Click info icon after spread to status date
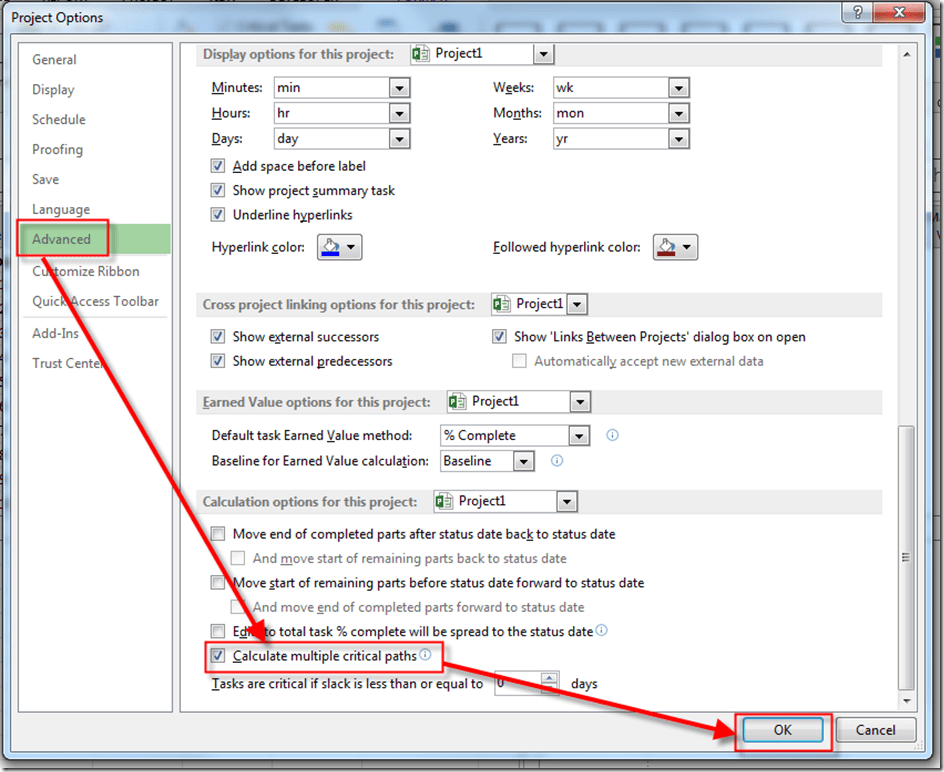Viewport: 944px width, 772px height. coord(601,631)
